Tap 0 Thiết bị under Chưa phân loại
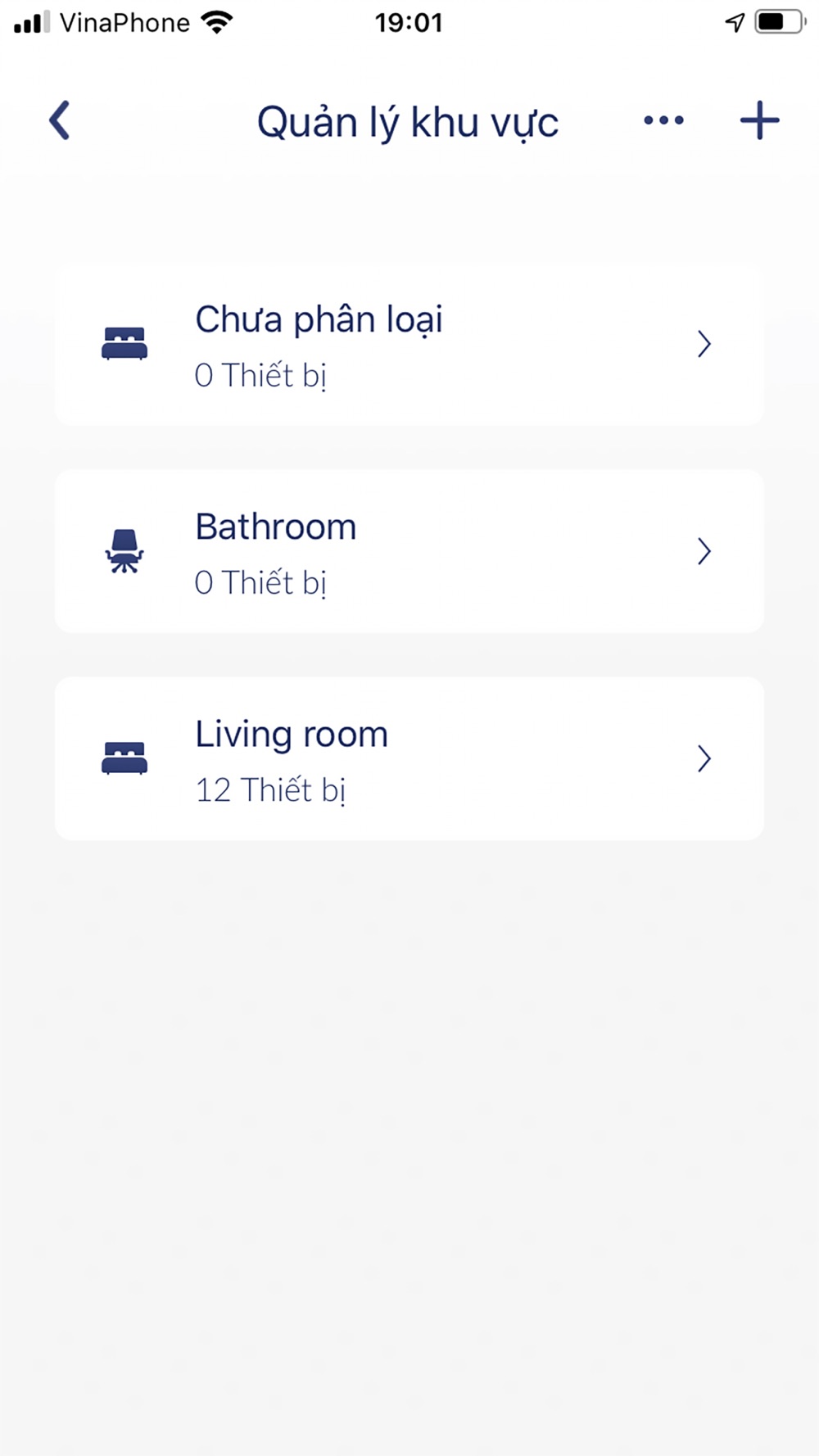The width and height of the screenshot is (819, 1456). [x=260, y=376]
